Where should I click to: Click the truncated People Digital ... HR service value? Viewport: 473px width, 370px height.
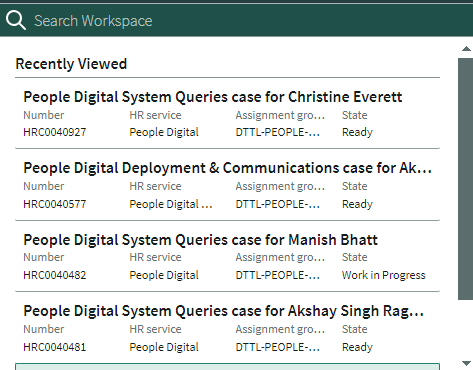[171, 204]
